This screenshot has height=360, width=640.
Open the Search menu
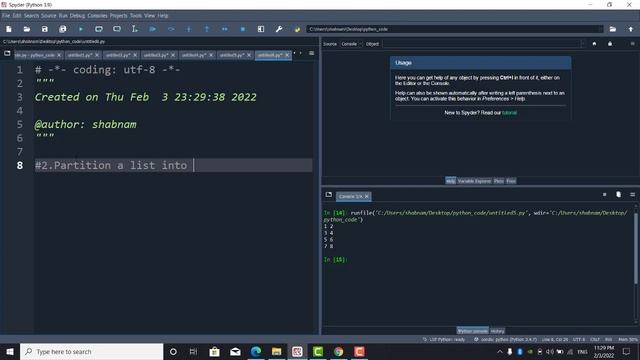[x=31, y=16]
